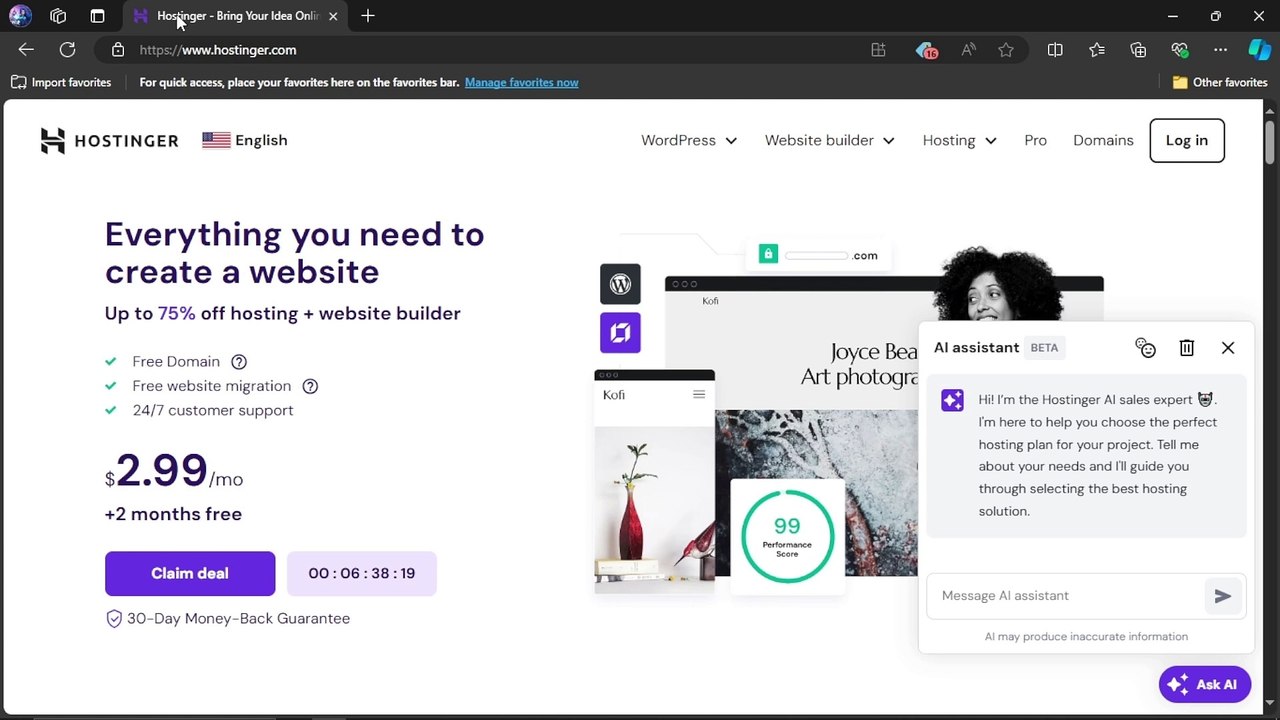Click the Log in button

1187,140
